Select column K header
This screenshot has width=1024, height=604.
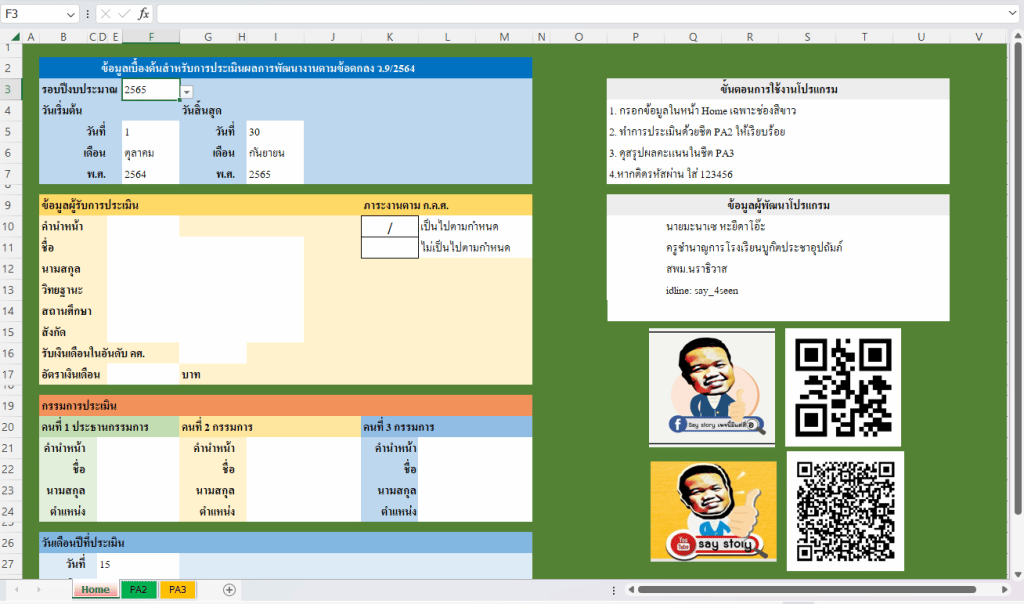point(390,37)
